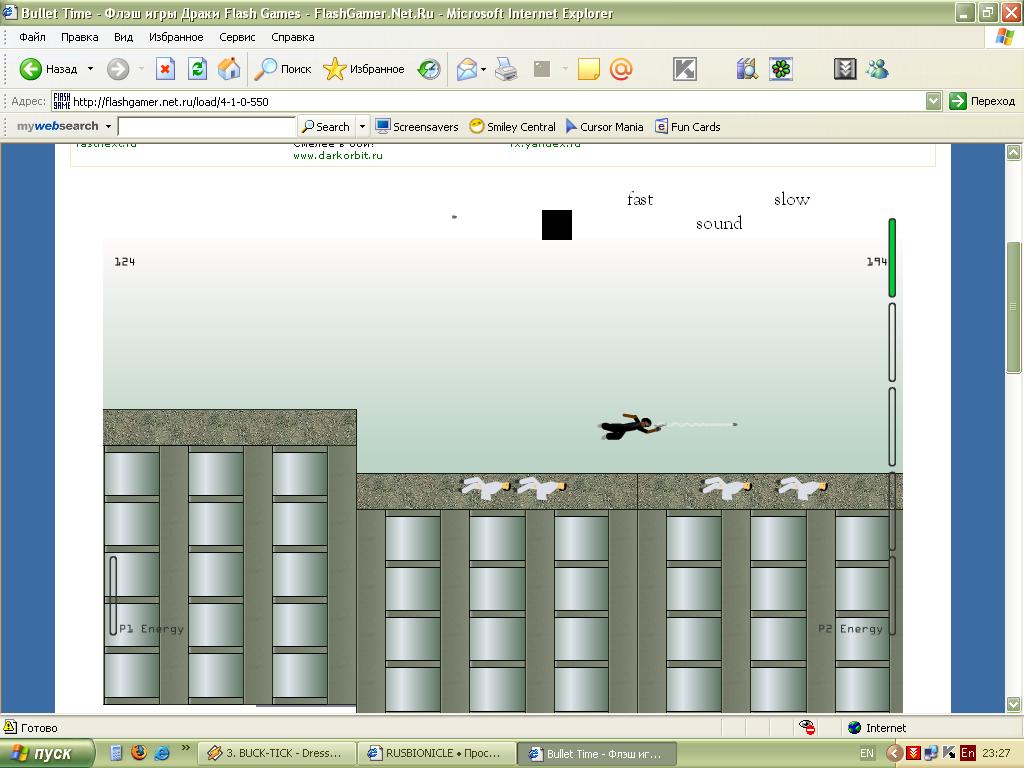The width and height of the screenshot is (1024, 768).
Task: Expand the address bar dropdown
Action: pyautogui.click(x=933, y=101)
